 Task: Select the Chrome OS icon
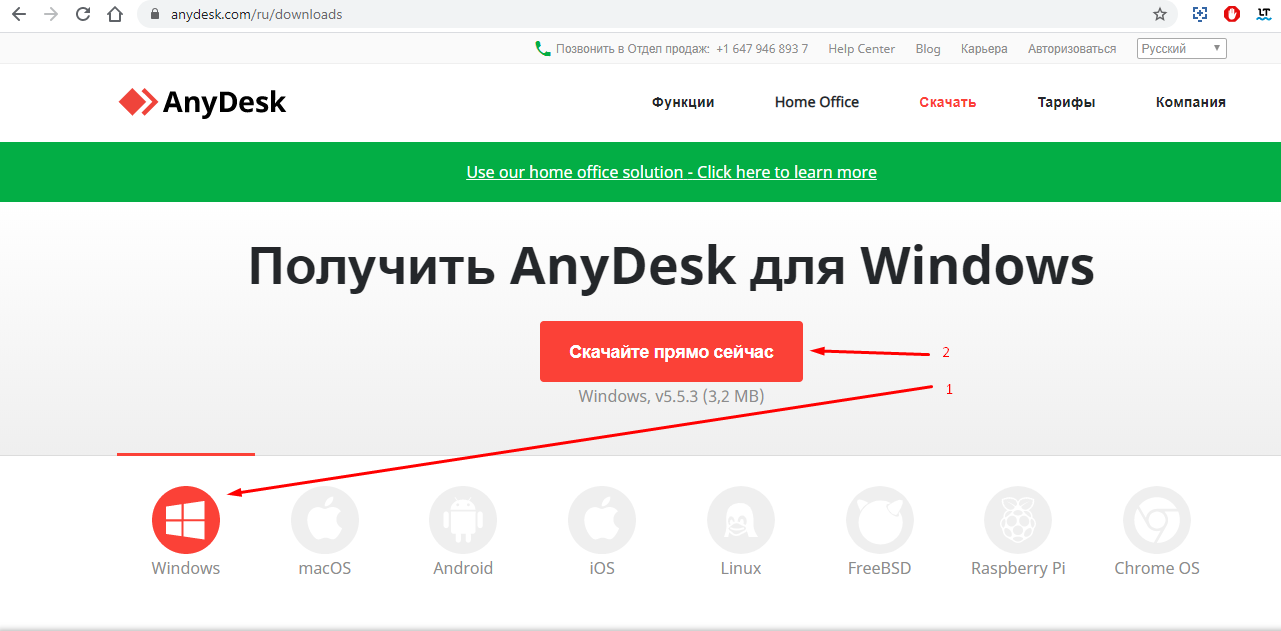[x=1157, y=520]
